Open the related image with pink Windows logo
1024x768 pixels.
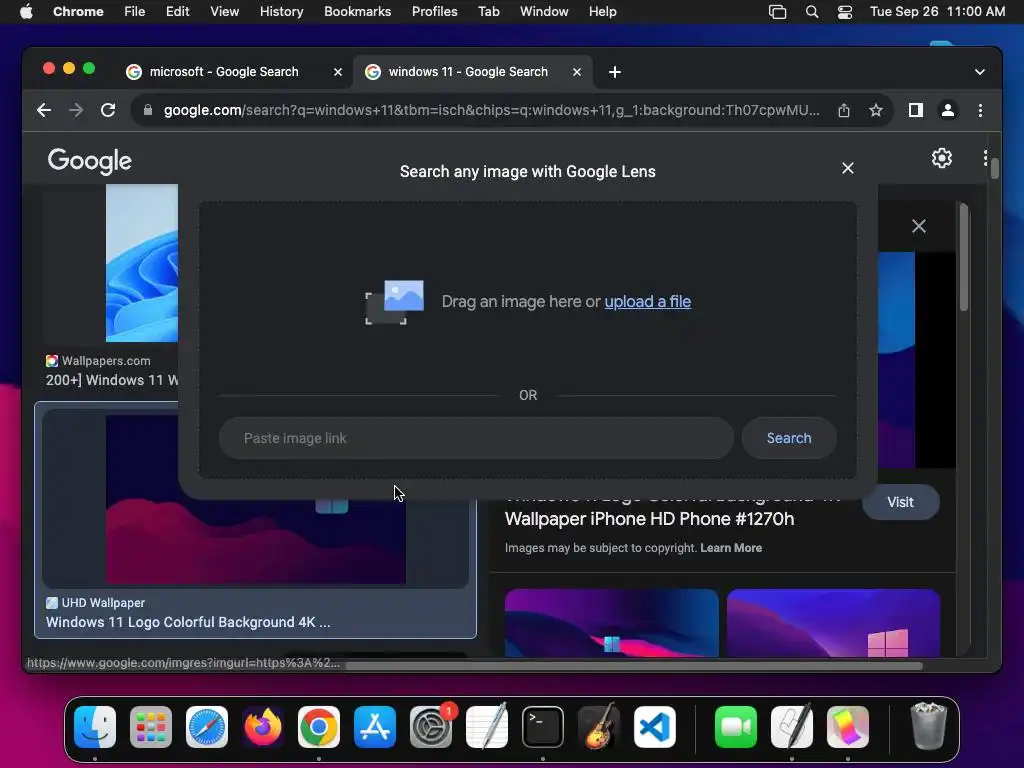tap(833, 623)
